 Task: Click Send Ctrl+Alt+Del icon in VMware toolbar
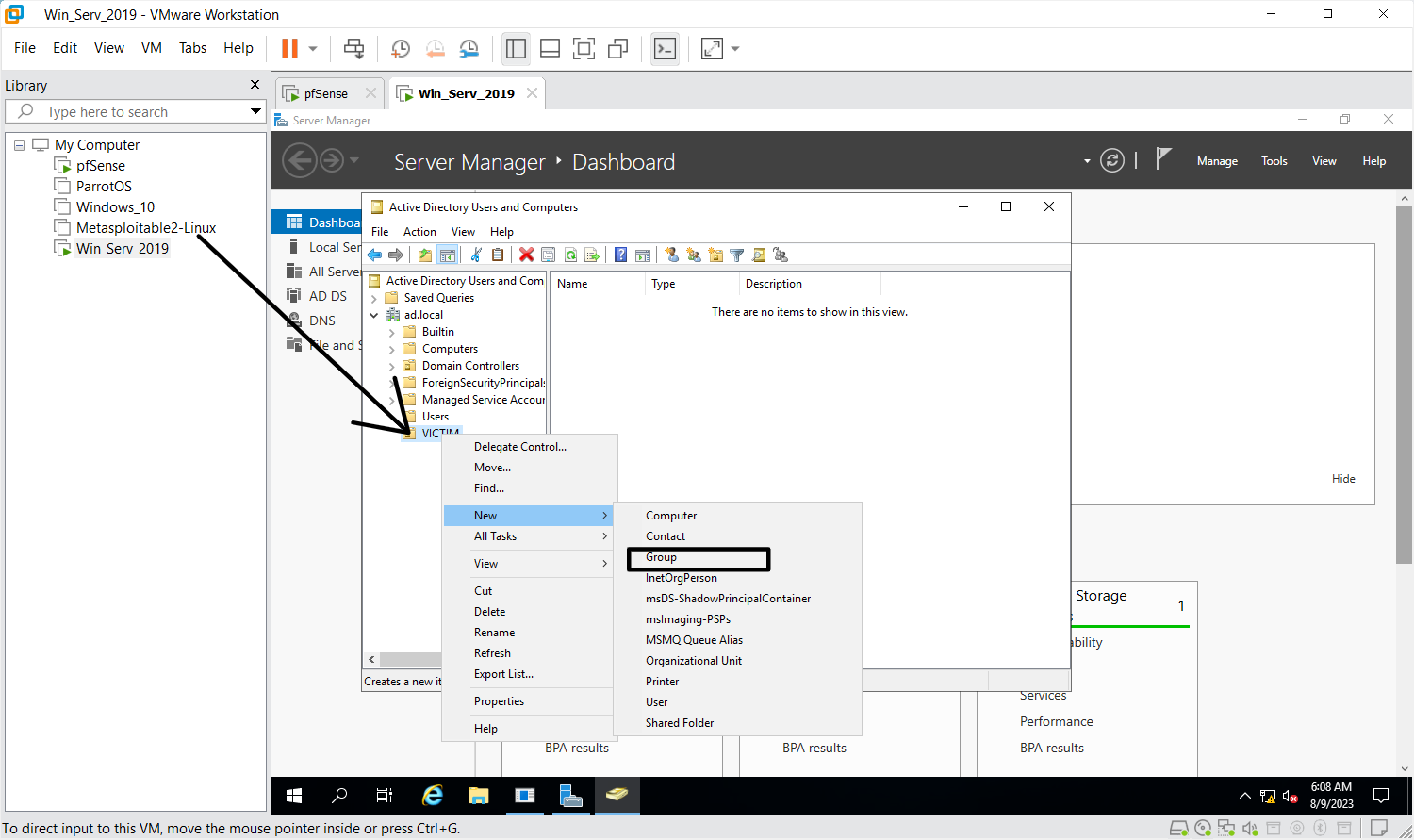click(x=354, y=48)
